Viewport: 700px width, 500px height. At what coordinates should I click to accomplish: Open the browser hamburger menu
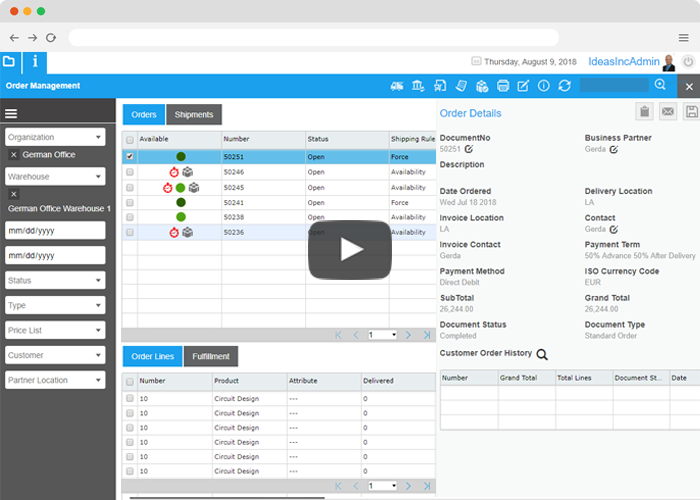click(x=683, y=38)
